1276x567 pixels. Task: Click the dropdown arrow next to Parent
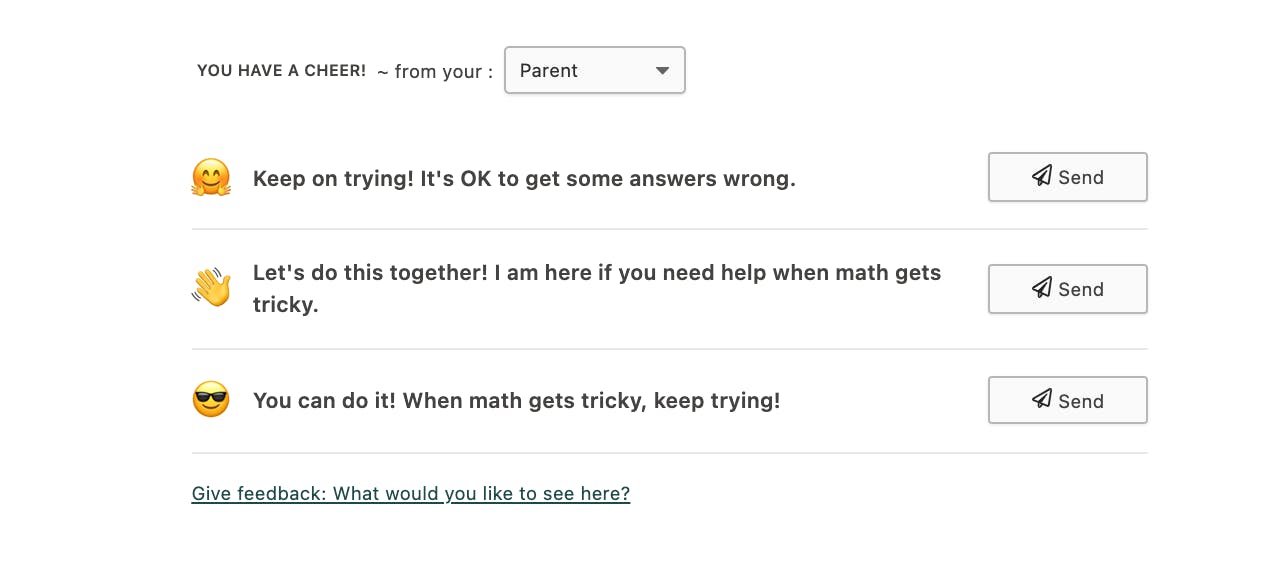pyautogui.click(x=662, y=71)
